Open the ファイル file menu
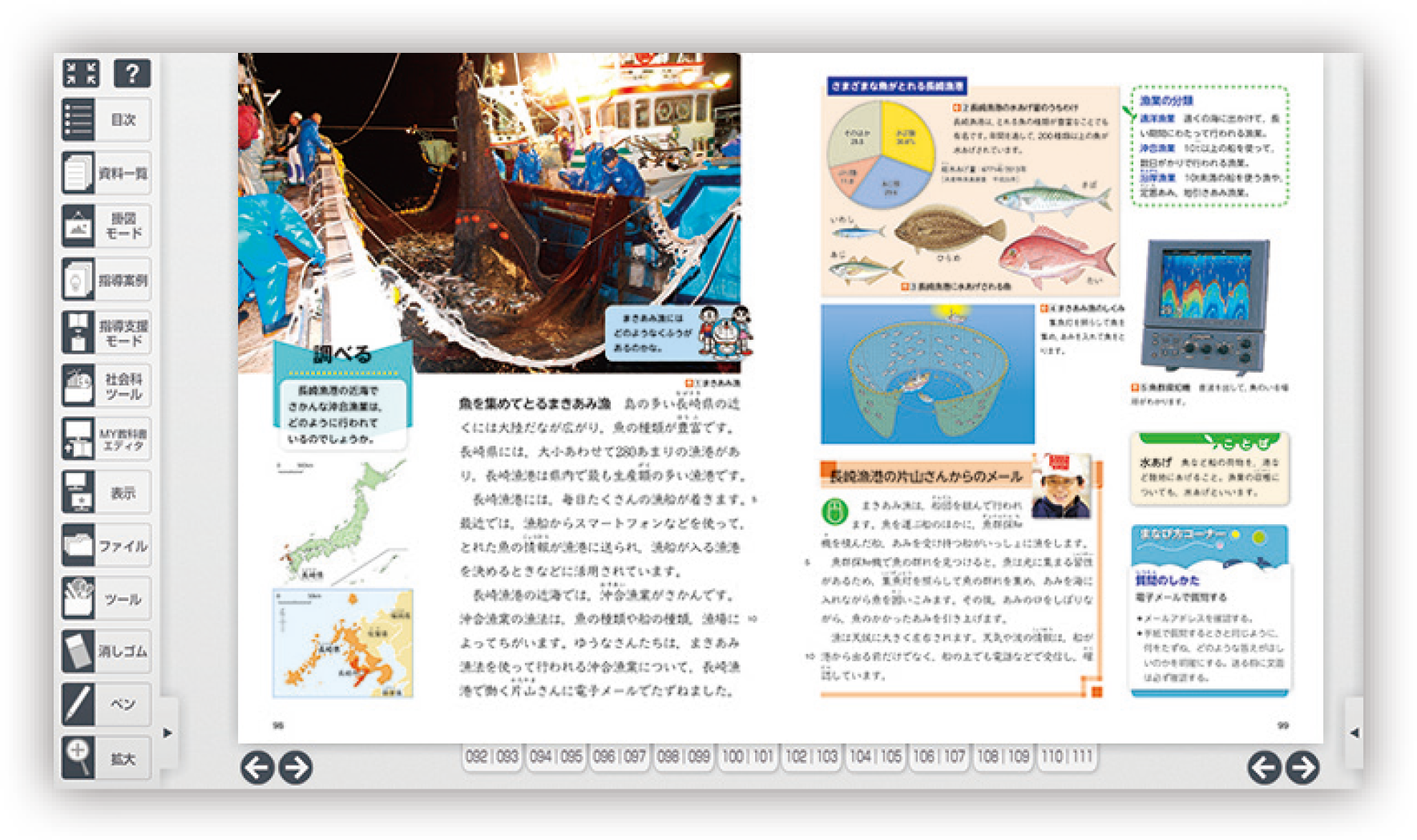 (x=106, y=545)
